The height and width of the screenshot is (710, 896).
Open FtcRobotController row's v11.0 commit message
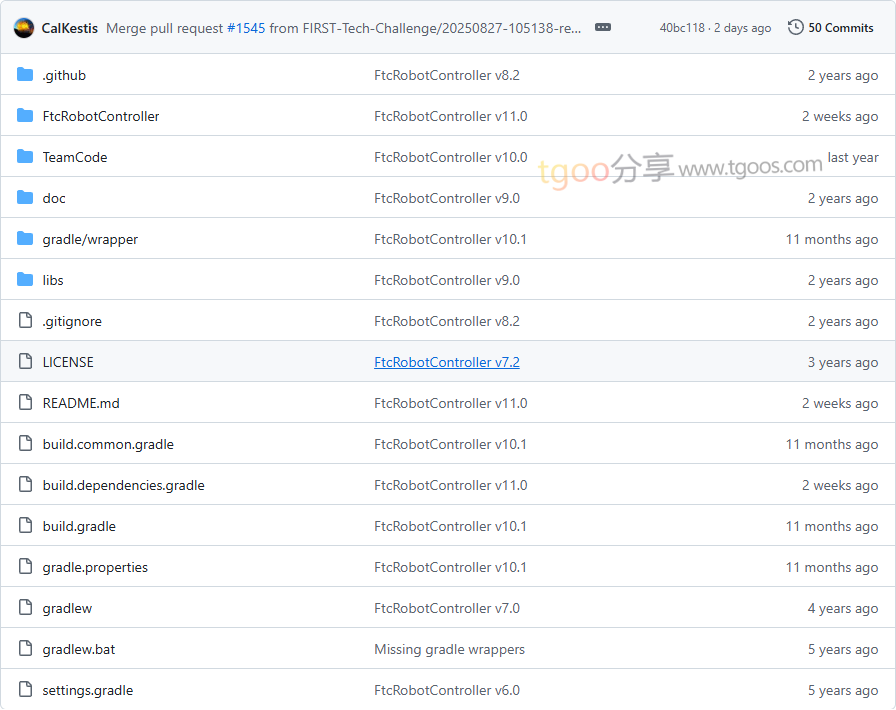tap(451, 117)
